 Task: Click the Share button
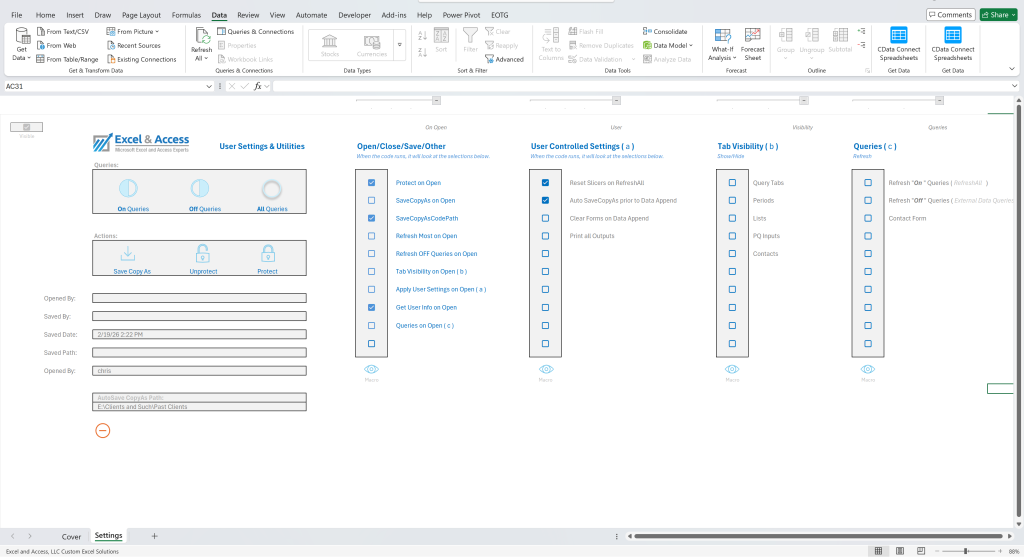[x=998, y=14]
